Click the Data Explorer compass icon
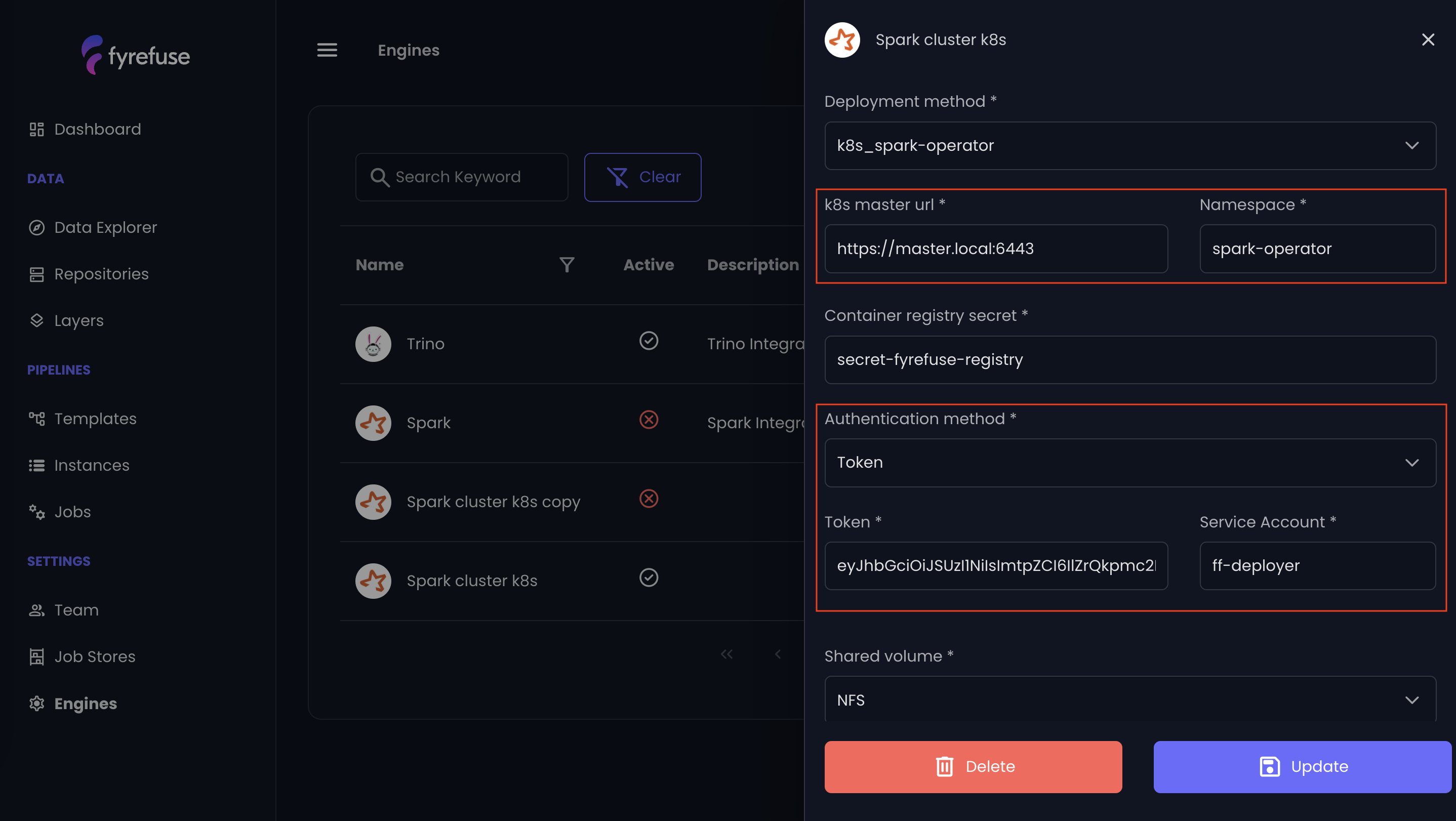This screenshot has height=821, width=1456. pyautogui.click(x=37, y=227)
